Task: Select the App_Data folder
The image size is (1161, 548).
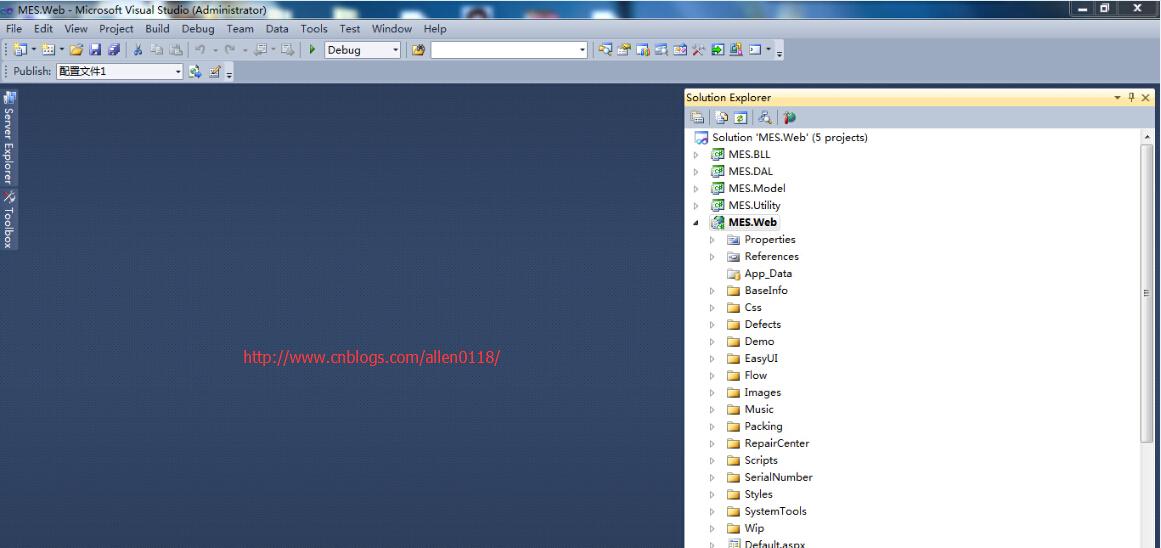Action: pos(768,274)
